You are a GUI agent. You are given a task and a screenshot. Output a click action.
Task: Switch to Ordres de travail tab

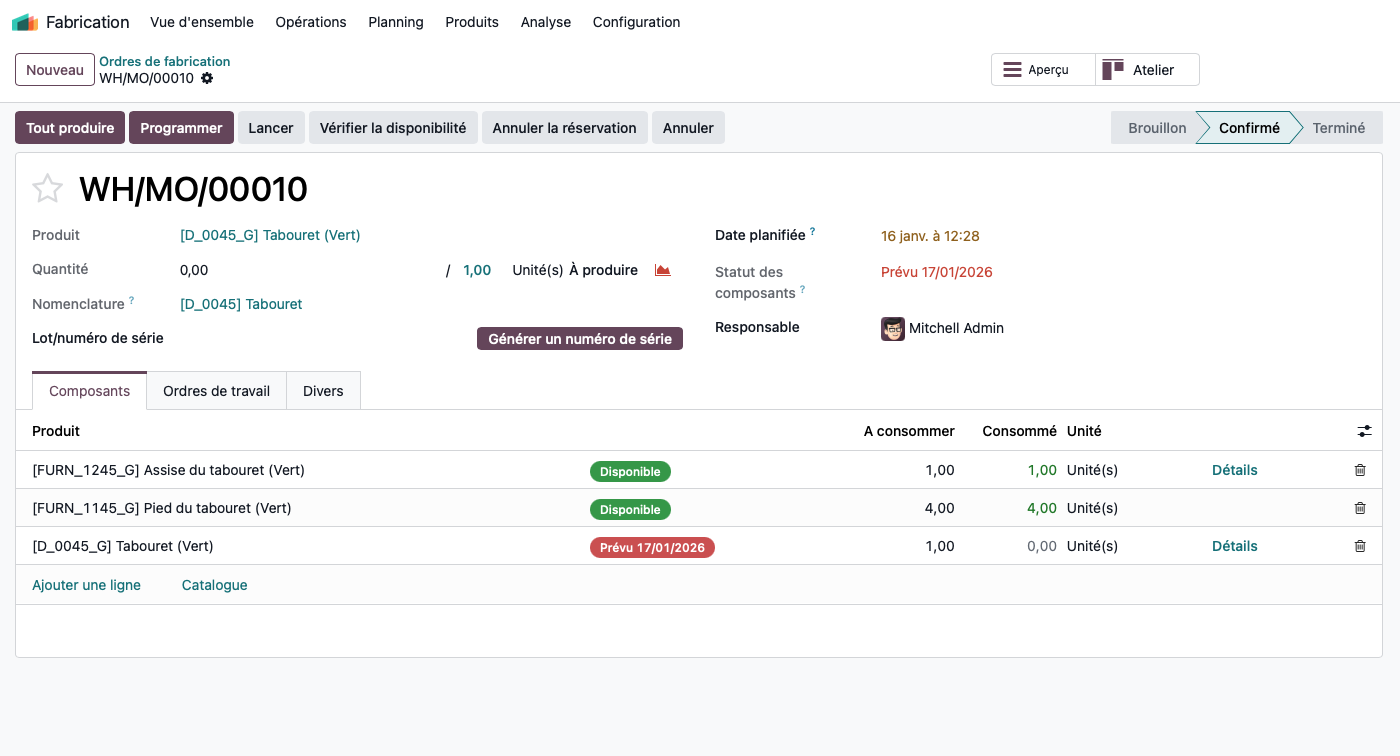(x=216, y=391)
